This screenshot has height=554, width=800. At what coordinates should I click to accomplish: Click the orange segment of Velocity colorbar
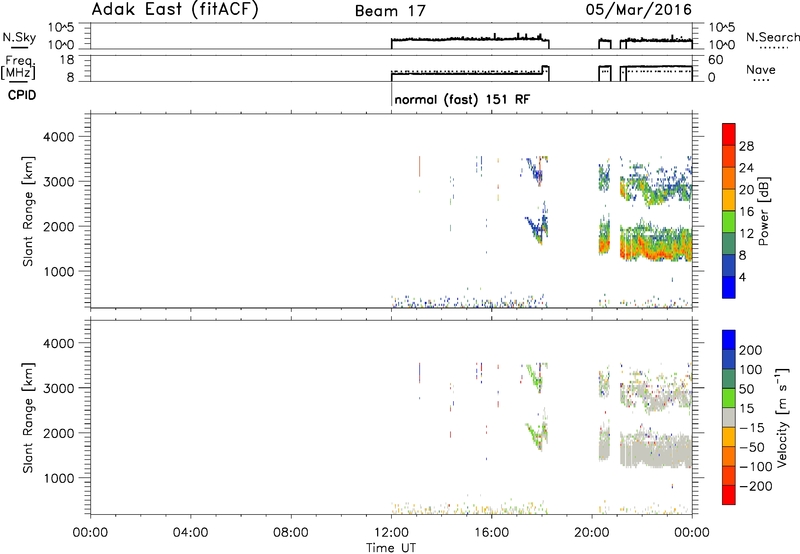tap(729, 457)
